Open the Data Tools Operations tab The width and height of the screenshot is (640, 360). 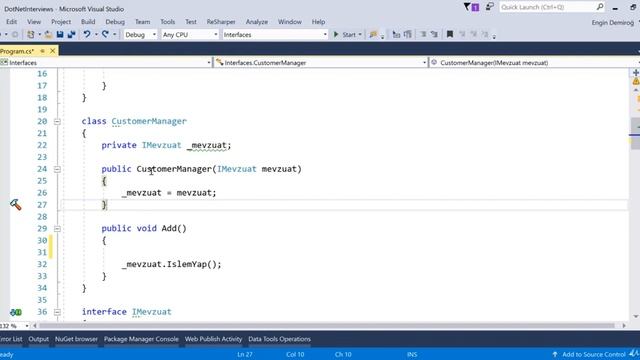280,339
